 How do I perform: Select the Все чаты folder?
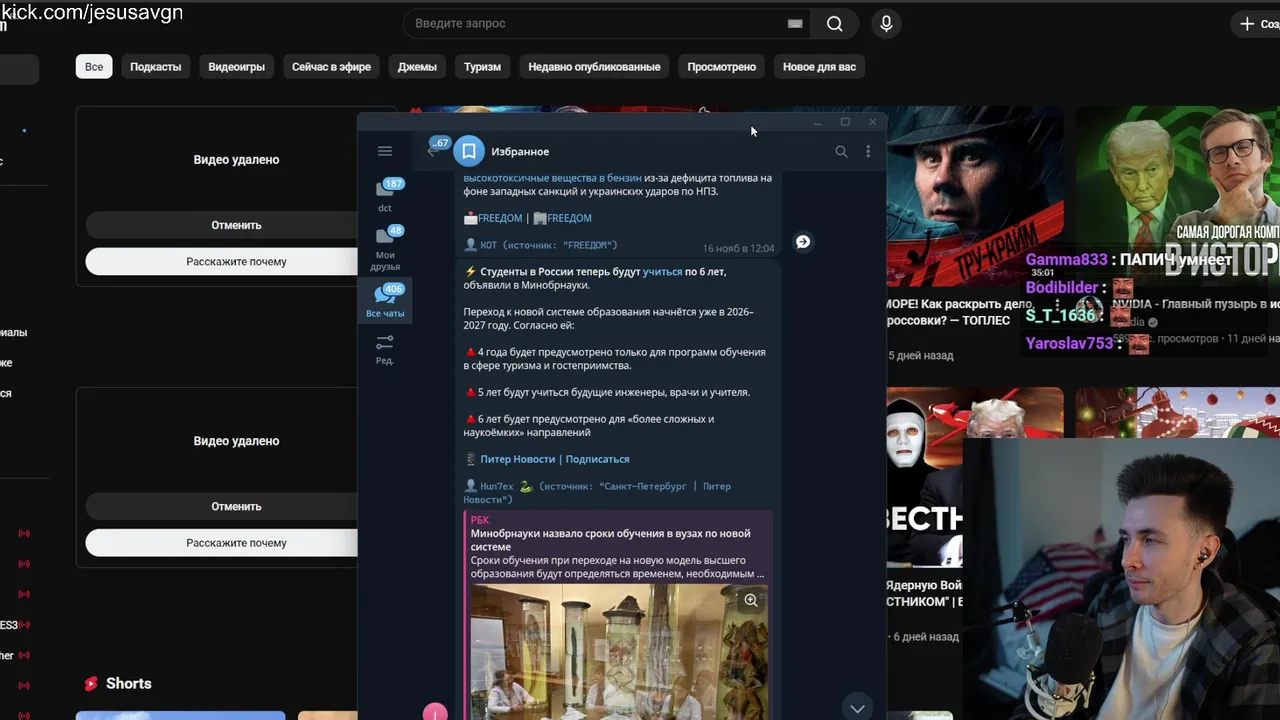point(385,300)
